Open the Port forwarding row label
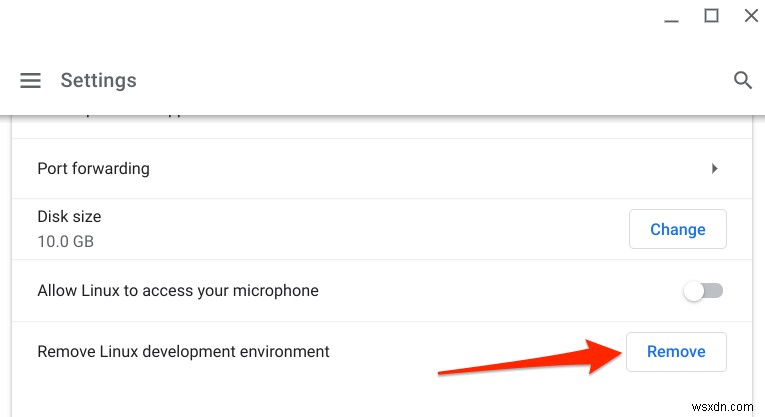Viewport: 765px width, 417px height. [93, 169]
